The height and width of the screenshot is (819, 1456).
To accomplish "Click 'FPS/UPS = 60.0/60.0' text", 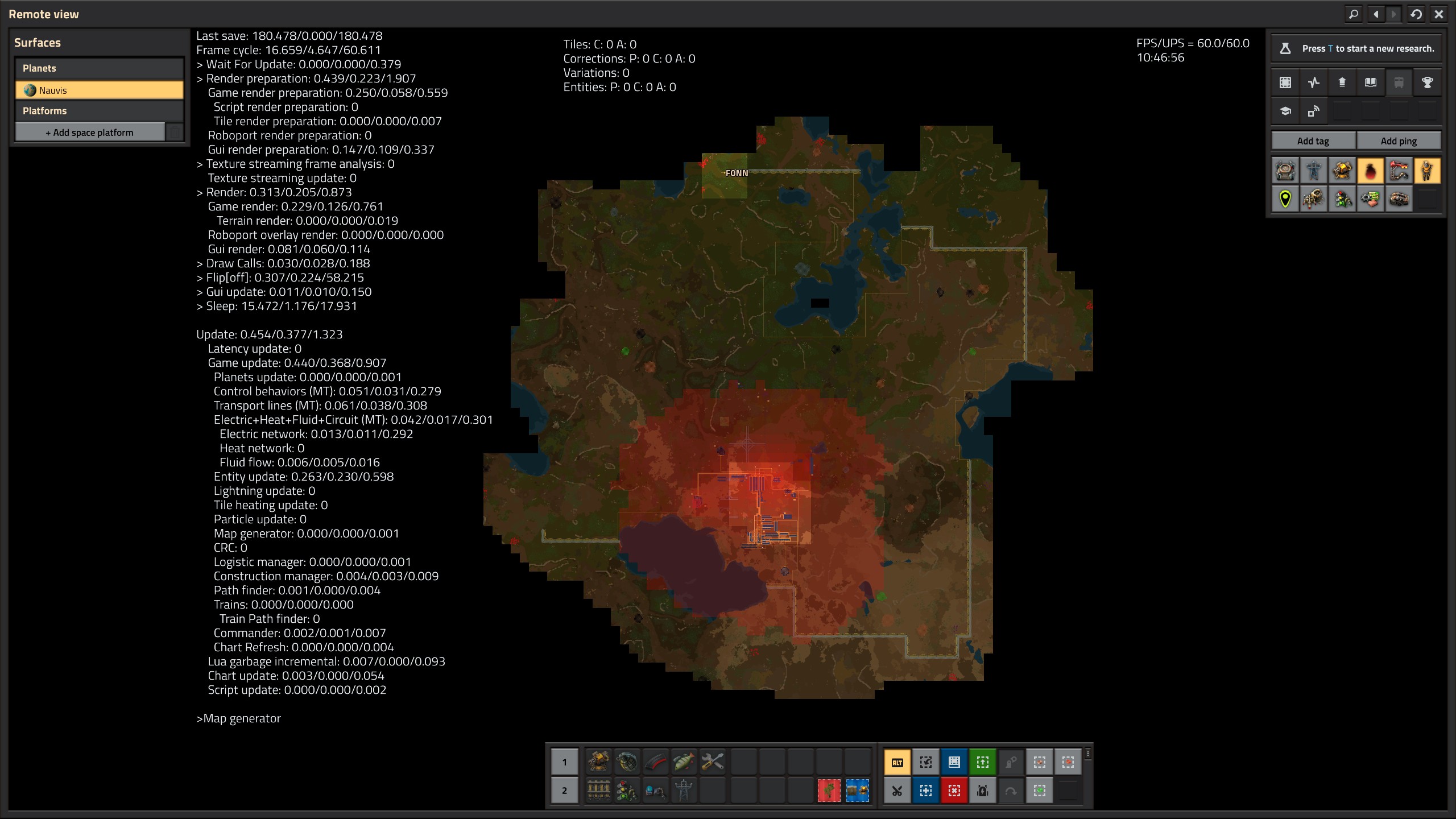I will pyautogui.click(x=1193, y=43).
